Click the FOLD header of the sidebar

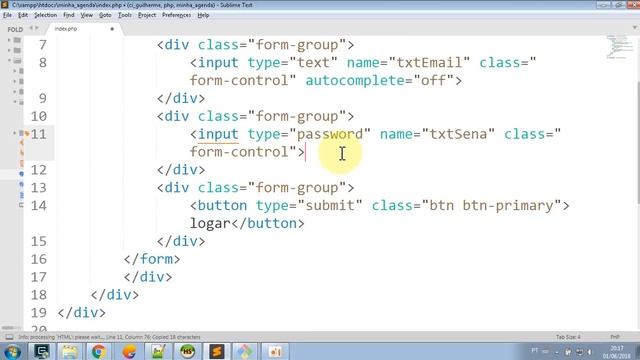coord(15,29)
